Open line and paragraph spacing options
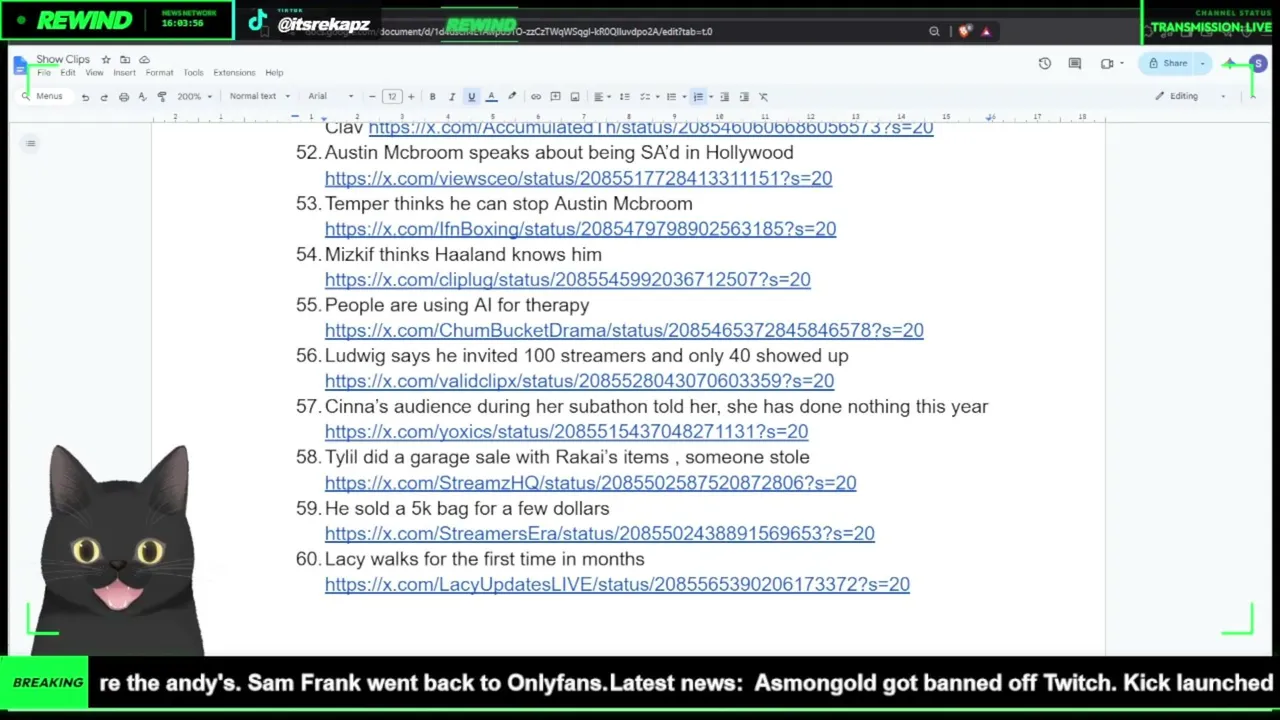This screenshot has height=720, width=1280. (x=624, y=97)
